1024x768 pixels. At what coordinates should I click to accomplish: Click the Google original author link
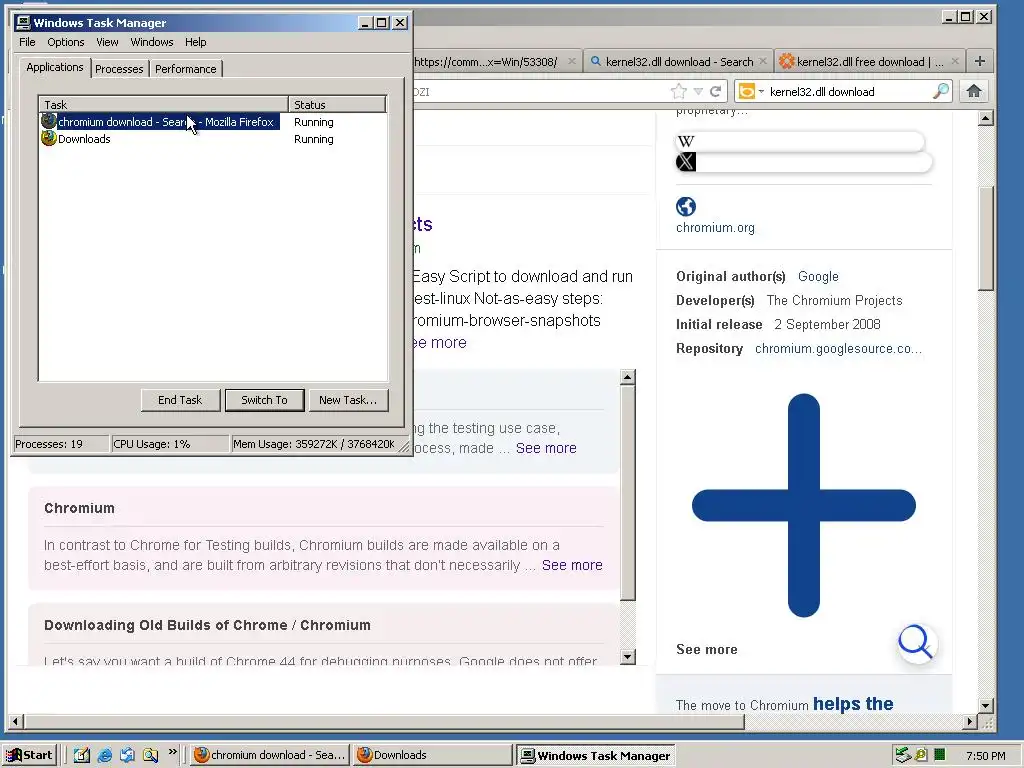click(818, 276)
